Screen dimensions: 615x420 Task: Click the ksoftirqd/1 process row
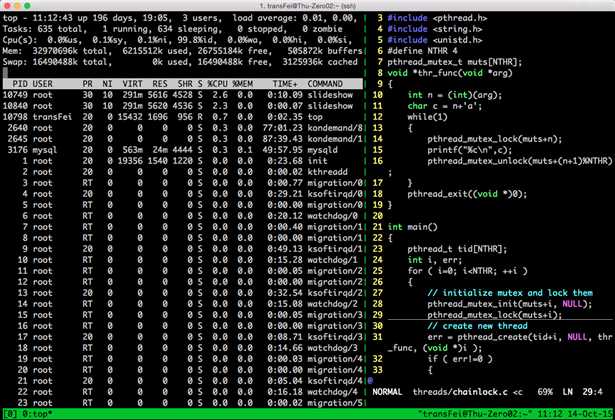(x=182, y=249)
